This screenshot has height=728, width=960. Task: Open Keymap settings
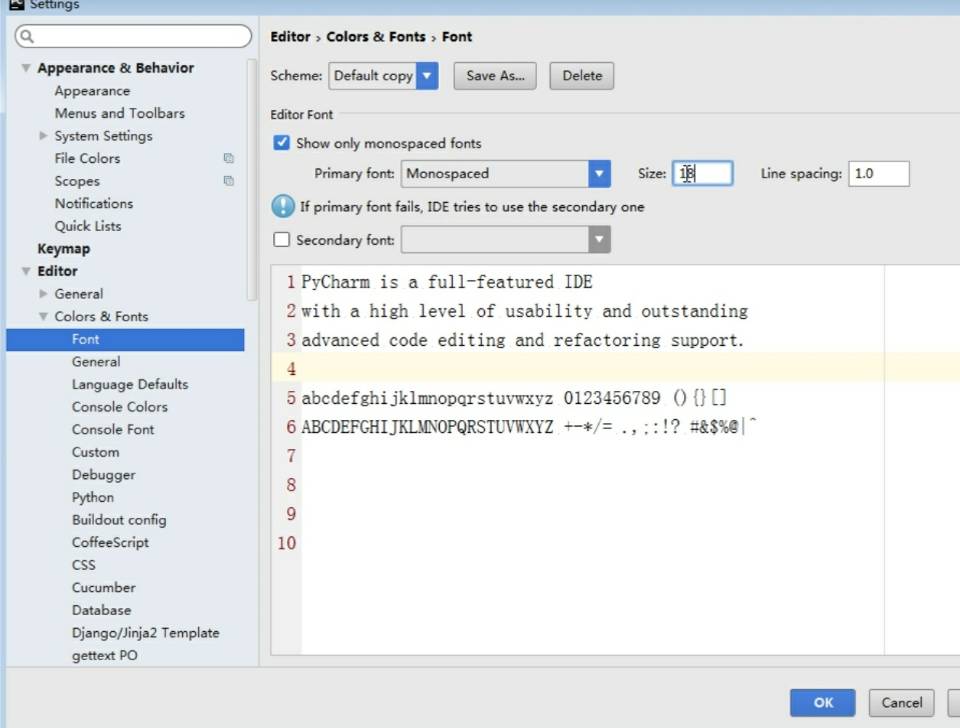point(64,249)
